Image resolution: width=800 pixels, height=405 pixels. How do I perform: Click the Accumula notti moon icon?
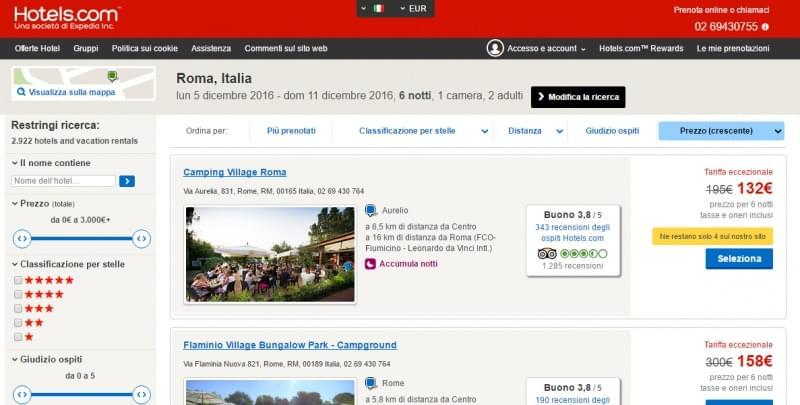(x=371, y=264)
